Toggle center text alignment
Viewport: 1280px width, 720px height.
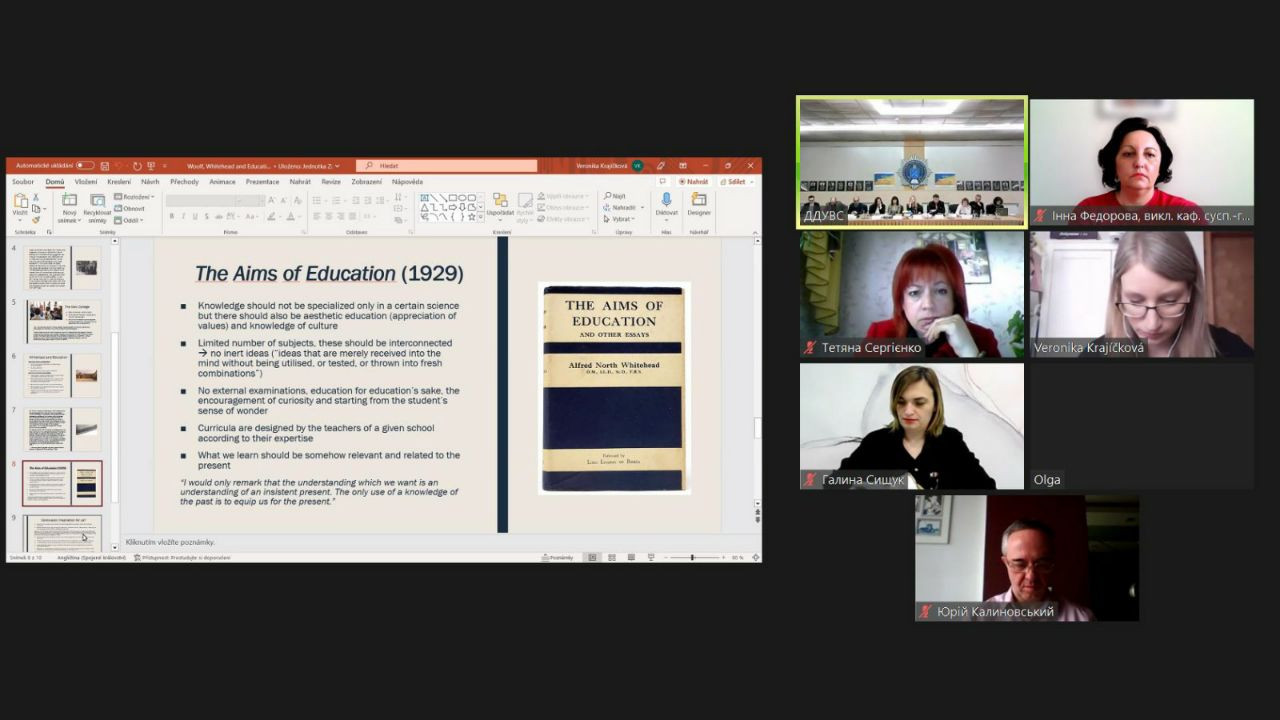point(328,216)
